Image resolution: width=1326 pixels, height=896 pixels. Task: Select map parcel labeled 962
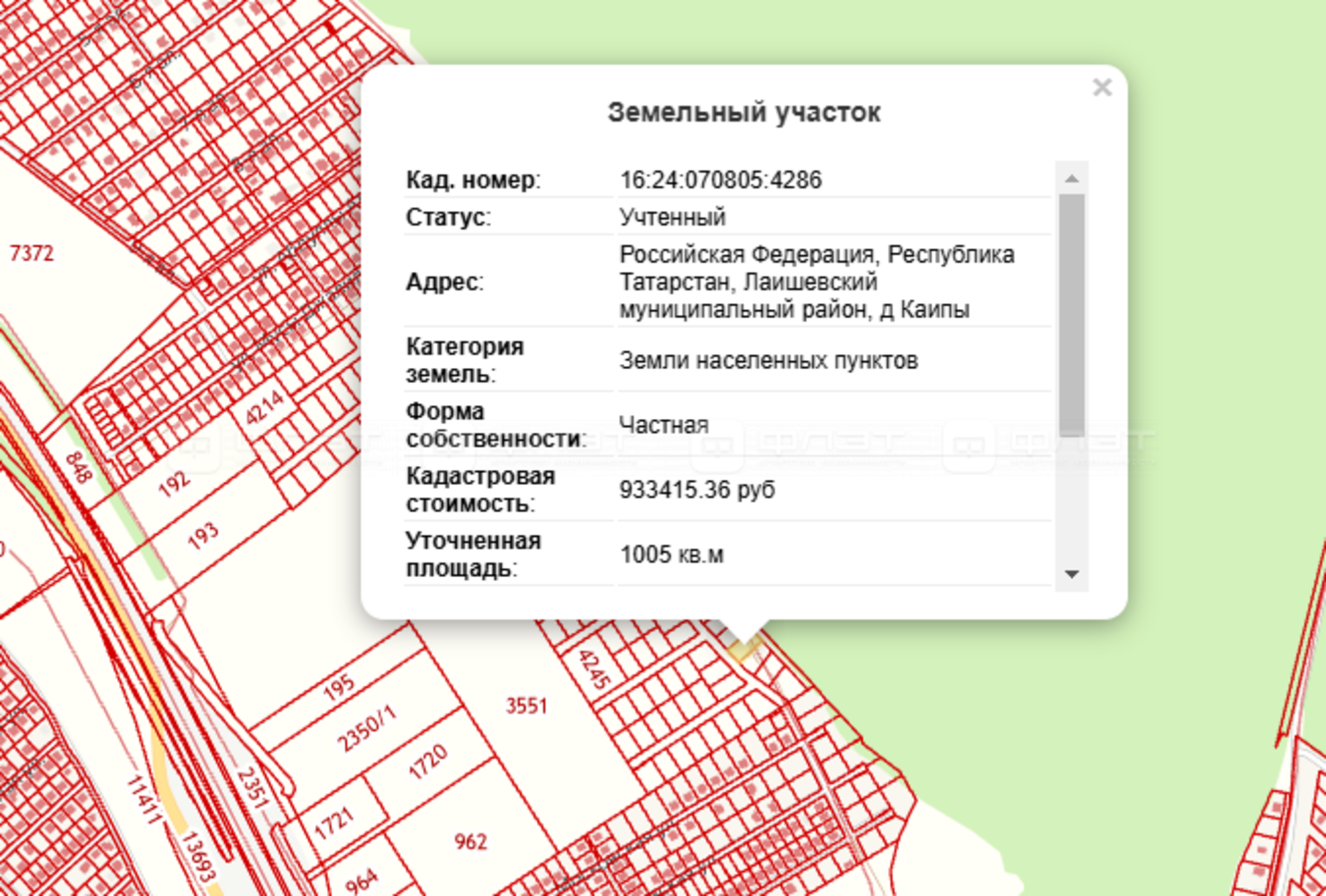coord(470,842)
